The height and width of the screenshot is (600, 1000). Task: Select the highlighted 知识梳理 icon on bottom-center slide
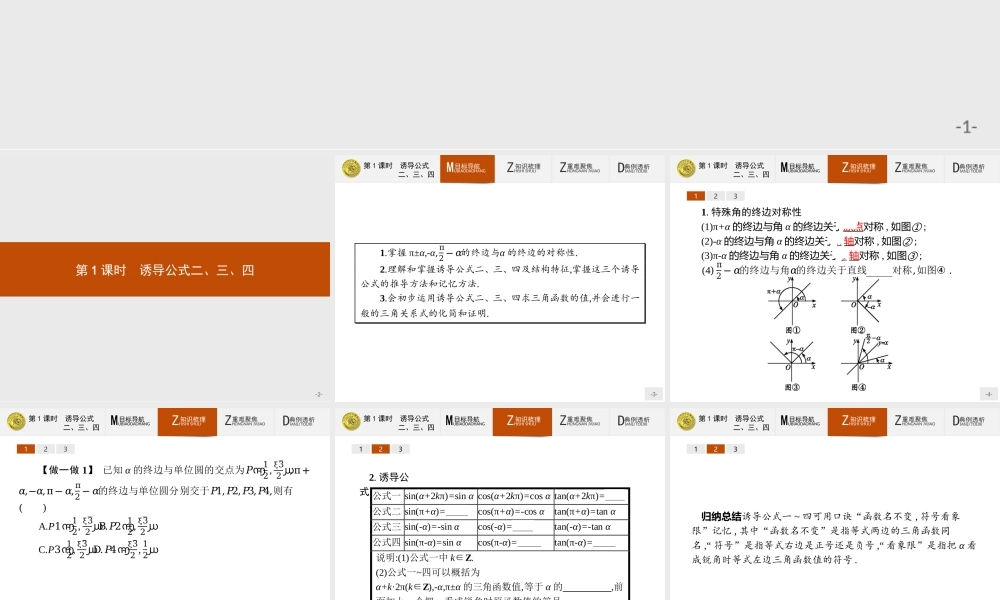pyautogui.click(x=522, y=421)
